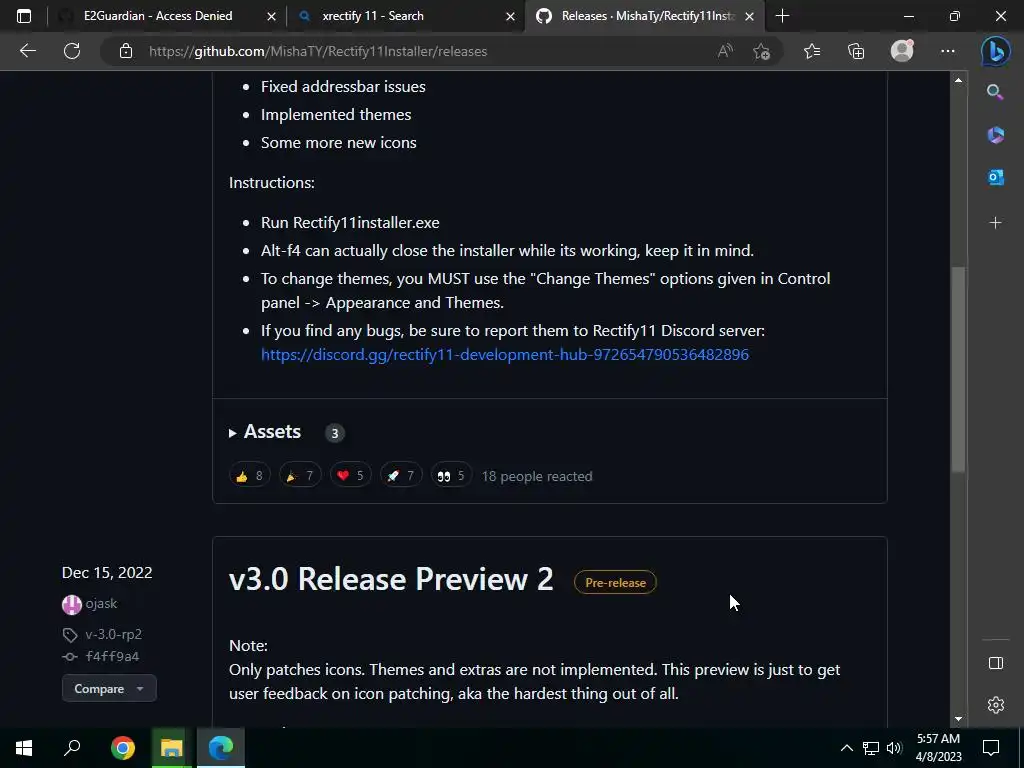Launch Google Chrome from taskbar

(x=123, y=748)
